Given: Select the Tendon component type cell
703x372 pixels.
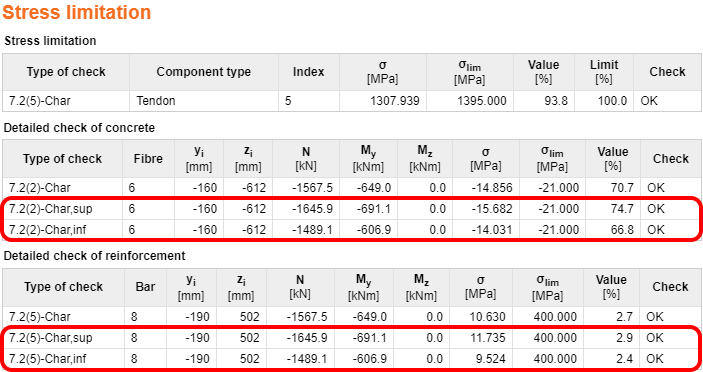Looking at the screenshot, I should [x=204, y=101].
